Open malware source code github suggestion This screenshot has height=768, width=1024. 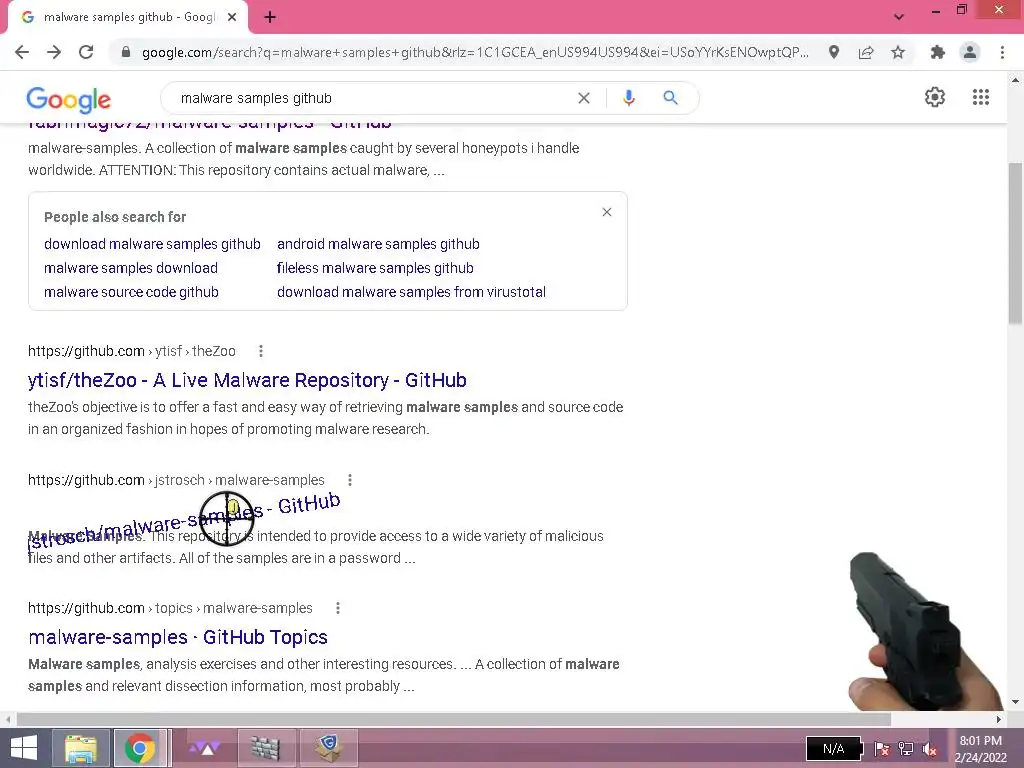(x=131, y=293)
